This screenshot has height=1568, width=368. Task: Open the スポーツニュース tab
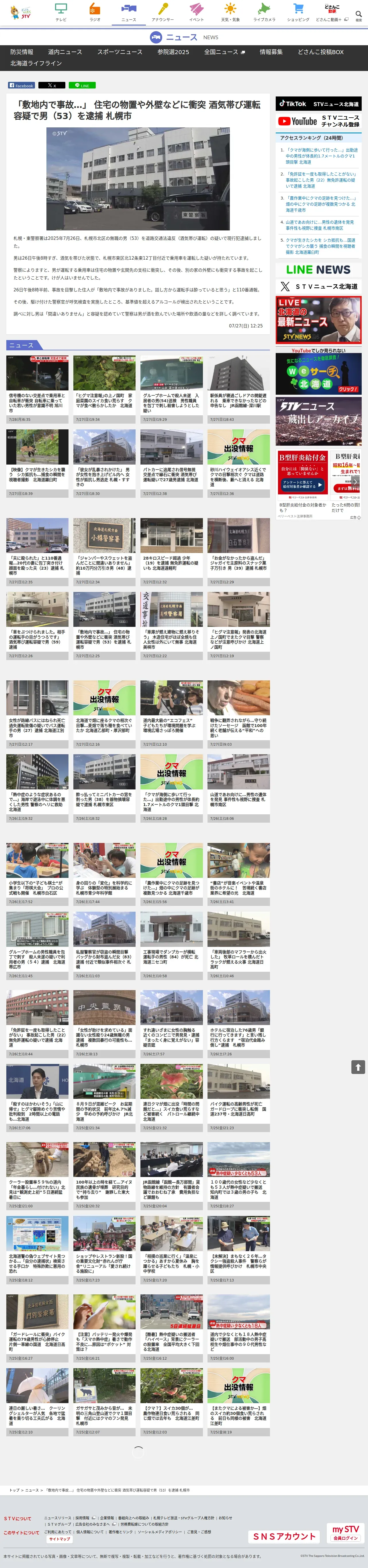(x=120, y=52)
